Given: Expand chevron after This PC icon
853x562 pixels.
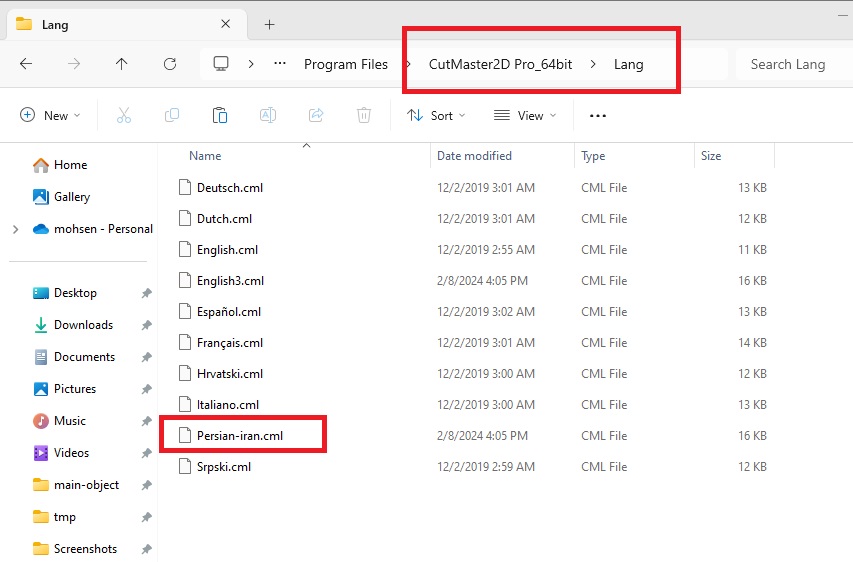Looking at the screenshot, I should click(x=251, y=64).
